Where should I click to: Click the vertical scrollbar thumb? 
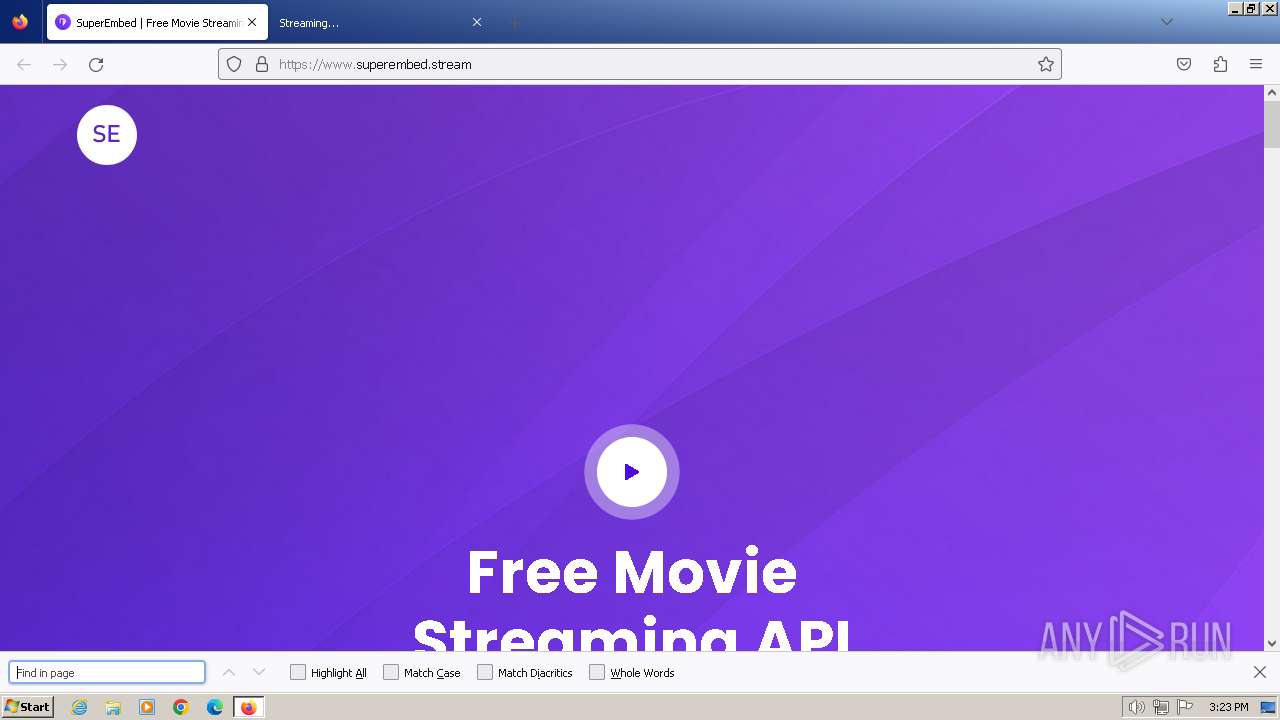point(1272,124)
